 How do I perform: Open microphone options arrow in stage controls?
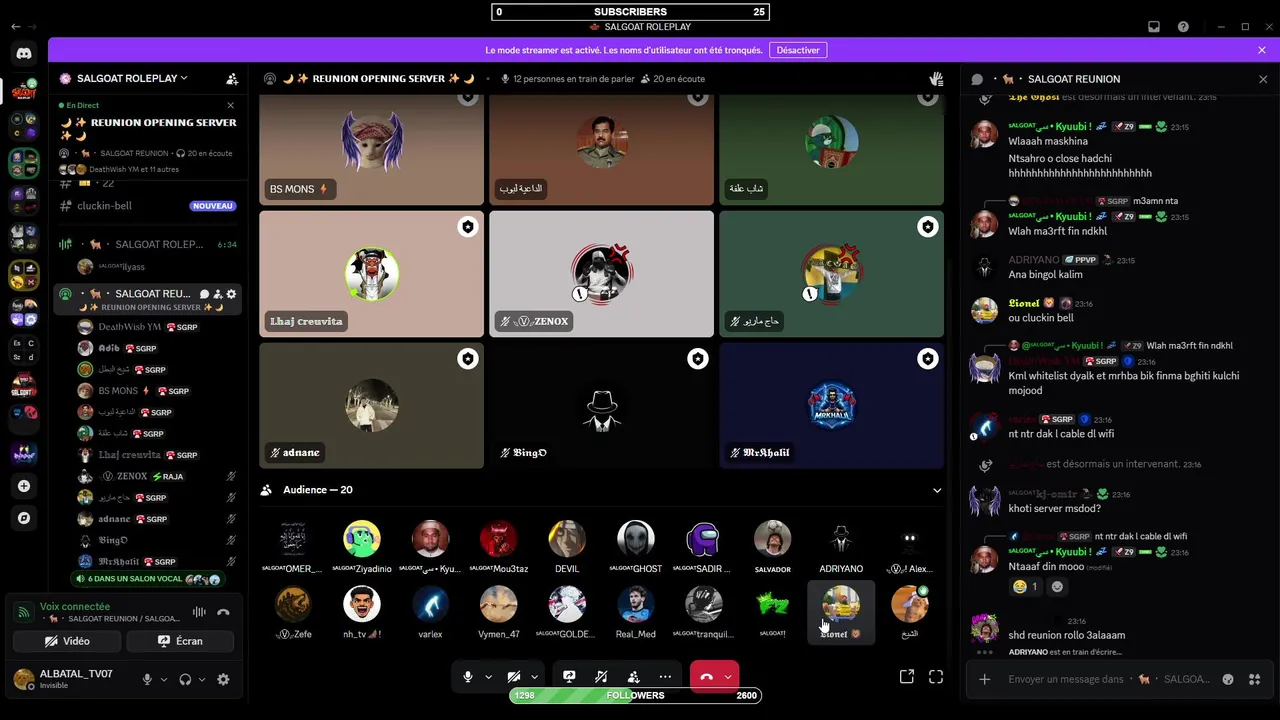tap(488, 677)
